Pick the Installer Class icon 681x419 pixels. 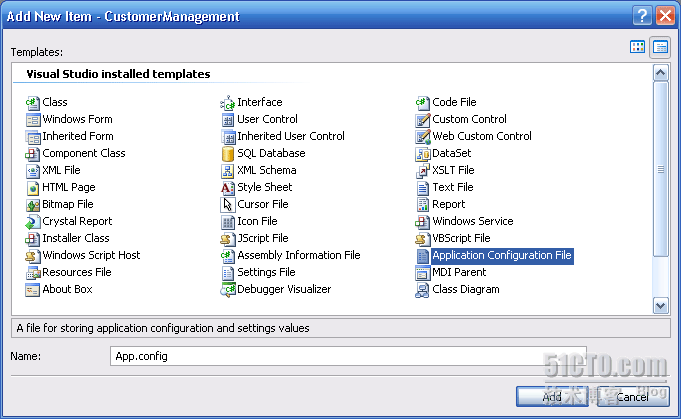[x=33, y=239]
